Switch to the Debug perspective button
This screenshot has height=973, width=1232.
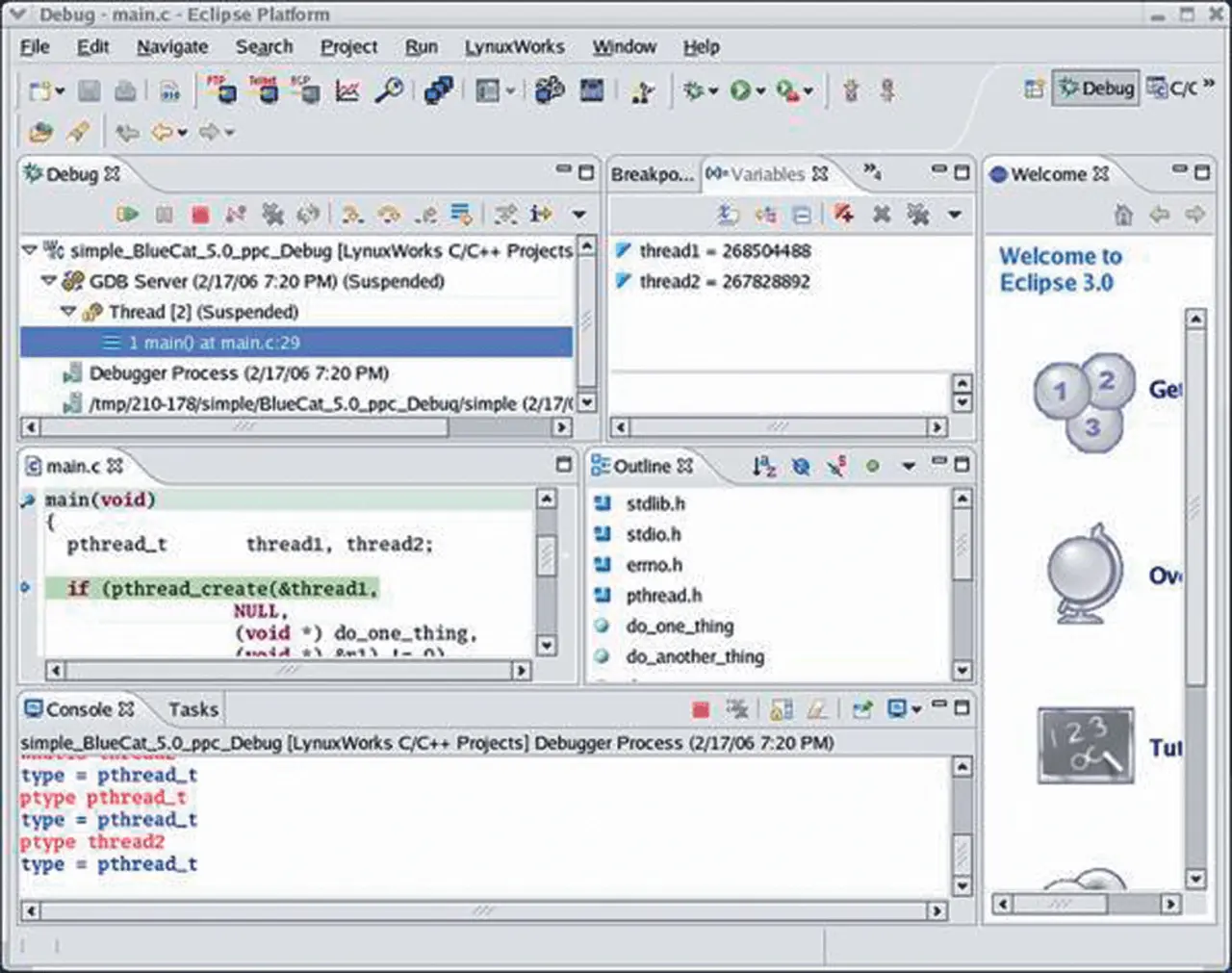pos(1096,89)
